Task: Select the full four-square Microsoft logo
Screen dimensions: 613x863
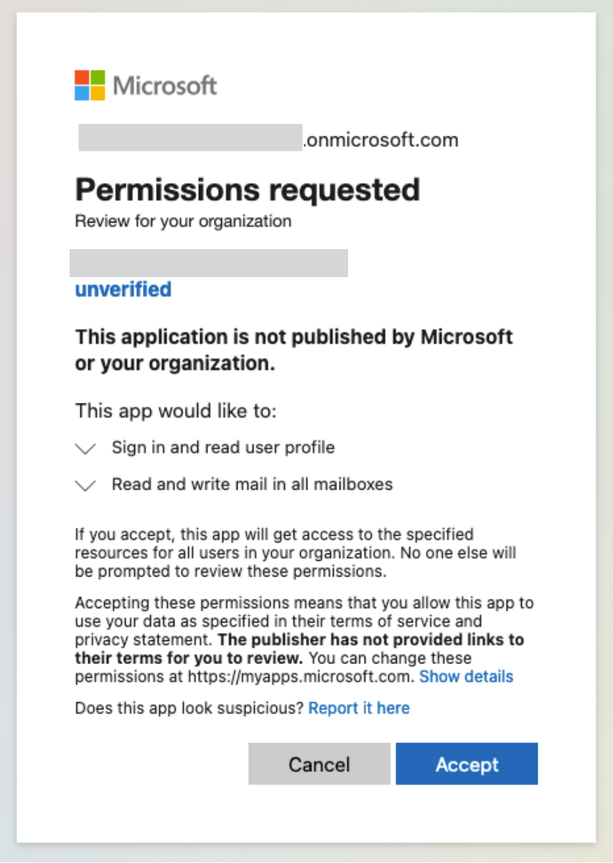Action: tap(89, 85)
